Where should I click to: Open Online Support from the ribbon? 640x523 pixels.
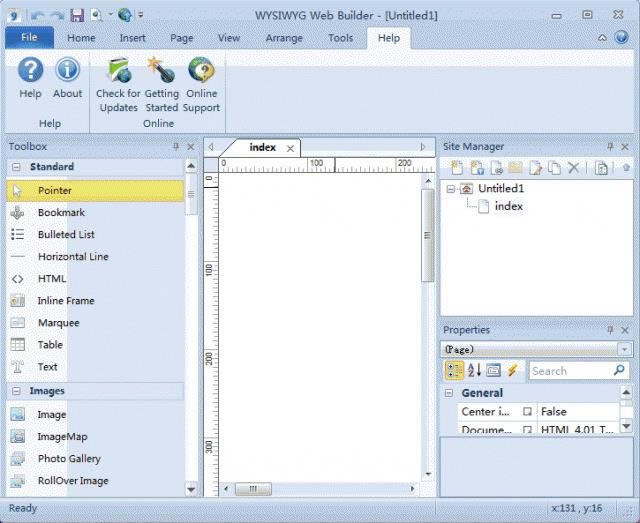tap(201, 72)
